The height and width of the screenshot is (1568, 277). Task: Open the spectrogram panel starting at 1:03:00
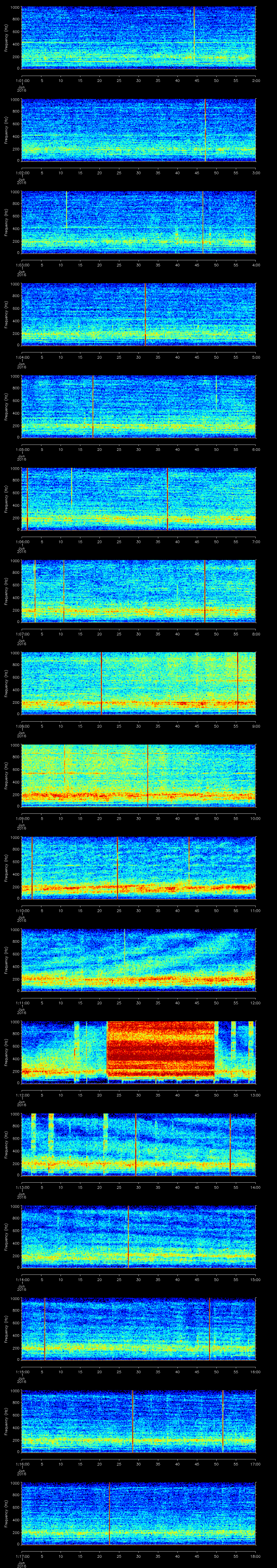click(x=139, y=222)
